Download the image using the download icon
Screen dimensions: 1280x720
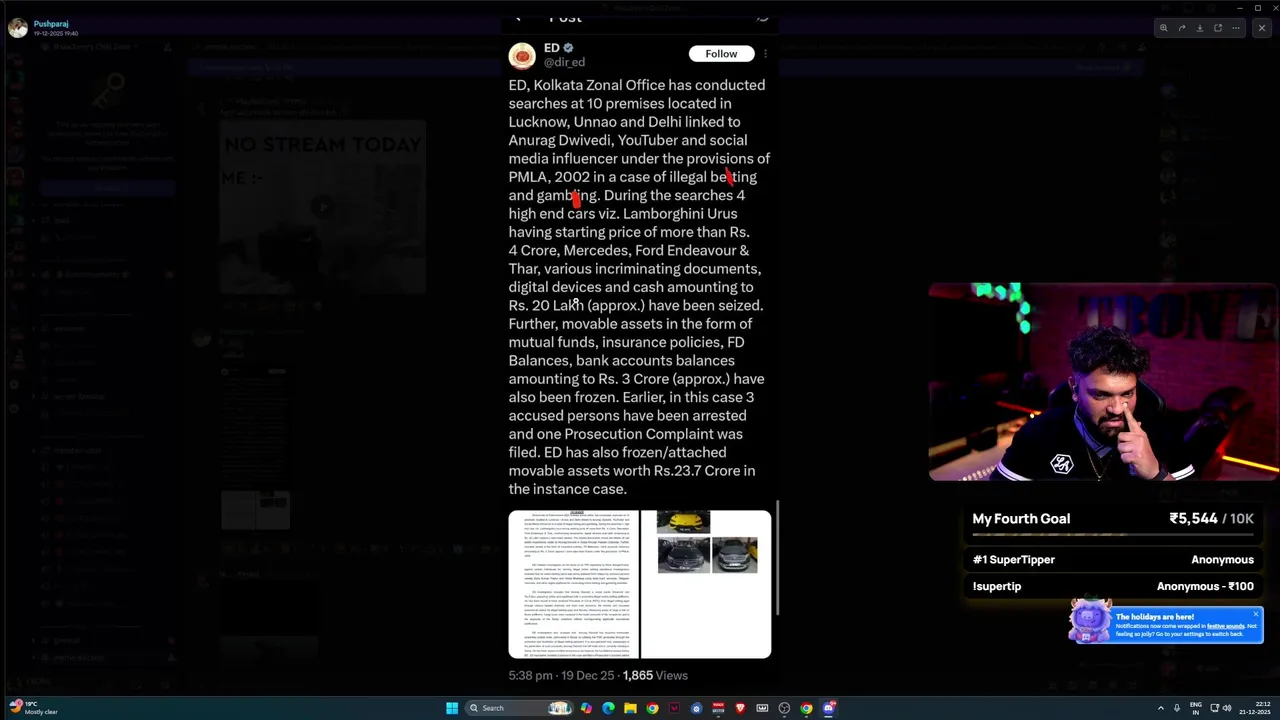(x=1200, y=28)
